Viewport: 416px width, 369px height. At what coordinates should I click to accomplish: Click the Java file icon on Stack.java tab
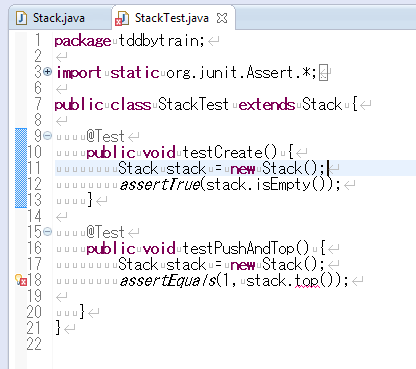[x=22, y=18]
